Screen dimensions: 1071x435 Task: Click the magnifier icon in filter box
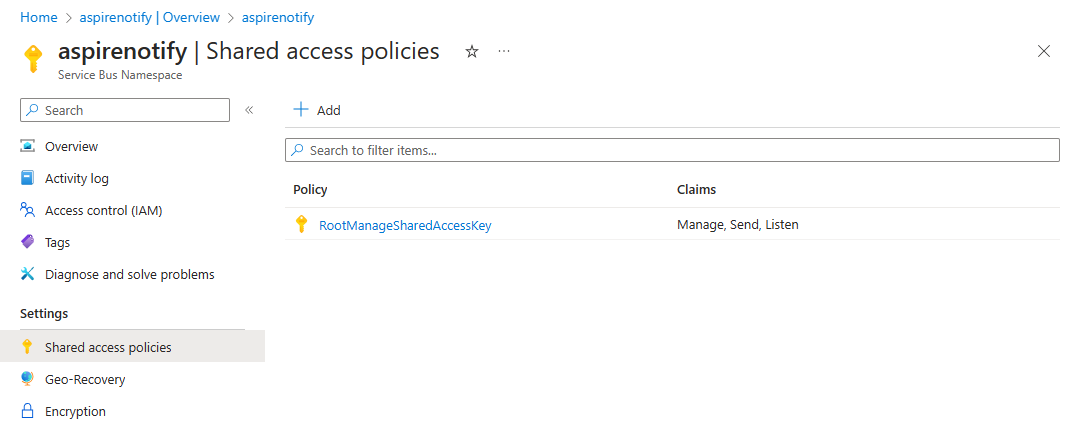(x=298, y=150)
